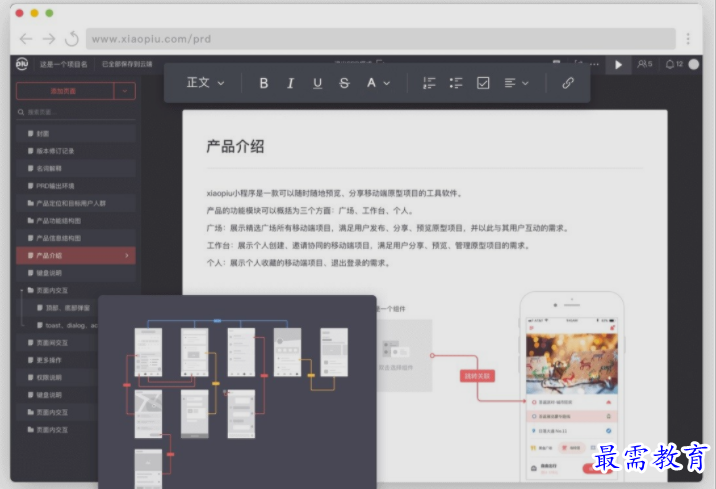Click the page icon beside 权限说明

point(31,378)
